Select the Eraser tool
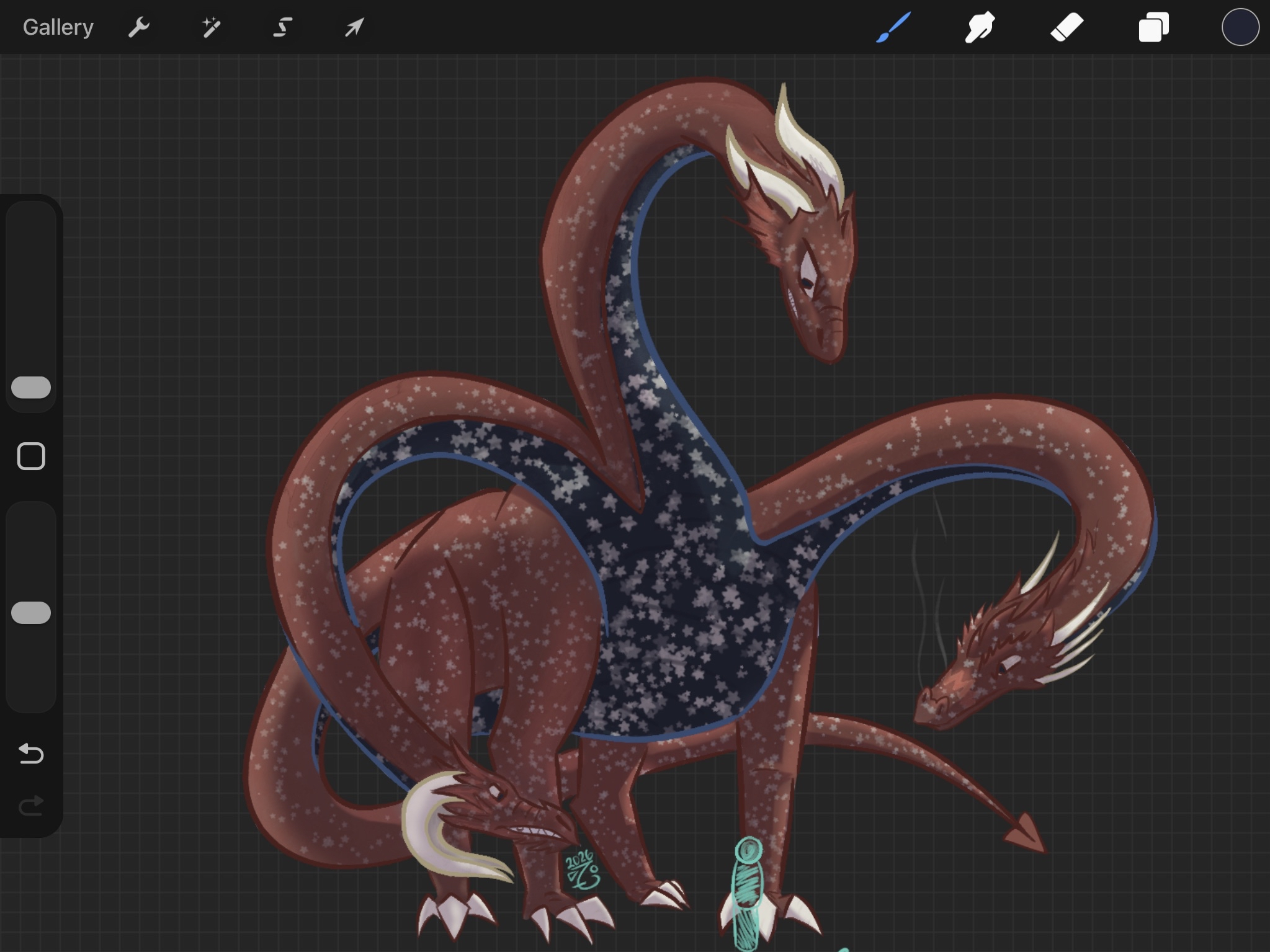The height and width of the screenshot is (952, 1270). (x=1067, y=27)
